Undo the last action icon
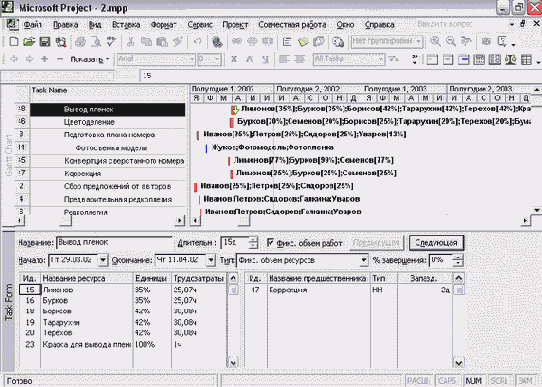542x387 pixels. pos(197,42)
